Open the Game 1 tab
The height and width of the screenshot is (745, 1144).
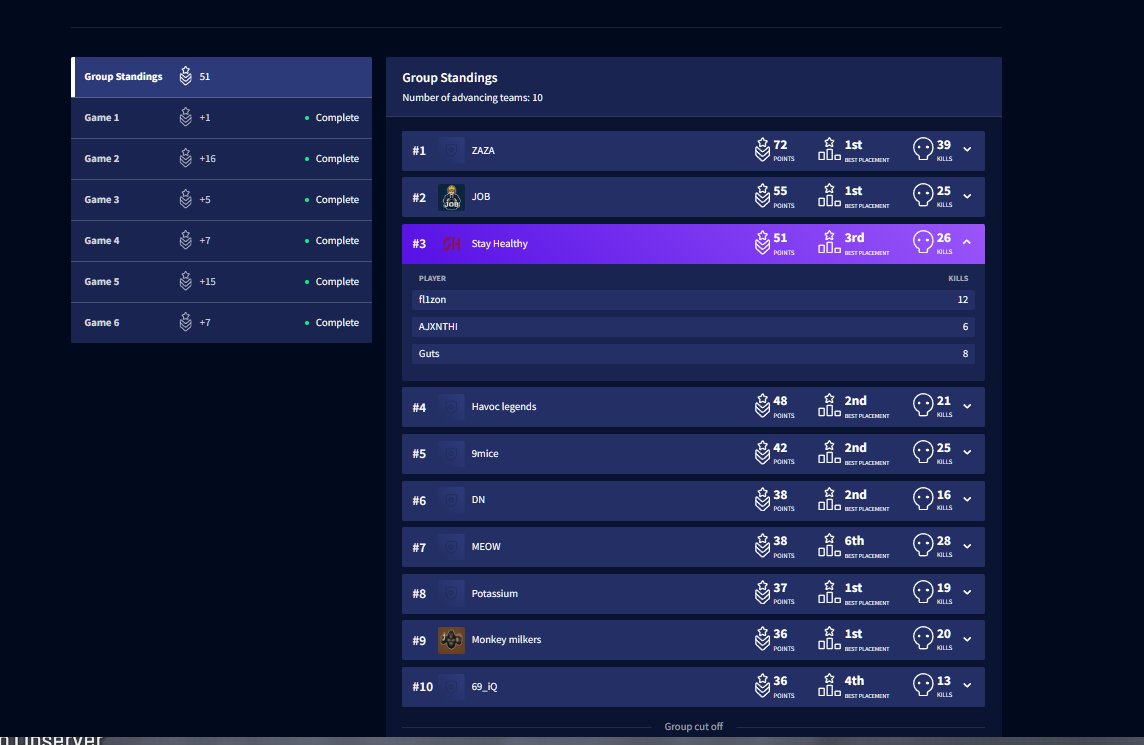point(221,117)
